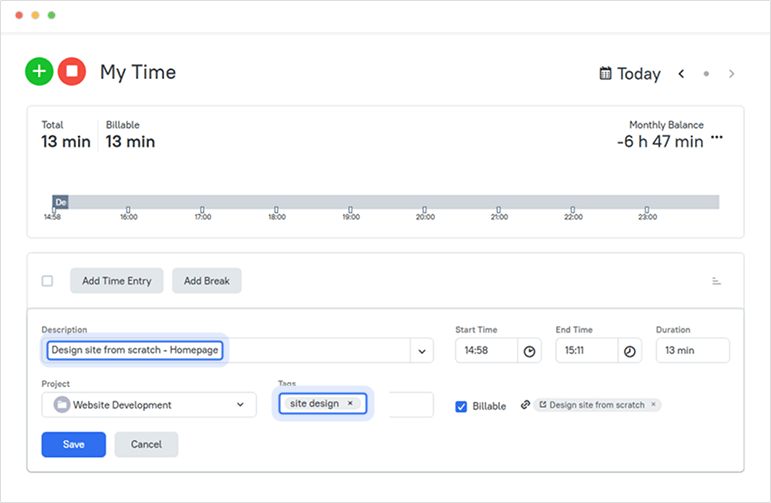
Task: Click the Duration field showing 13 min
Action: pos(692,351)
